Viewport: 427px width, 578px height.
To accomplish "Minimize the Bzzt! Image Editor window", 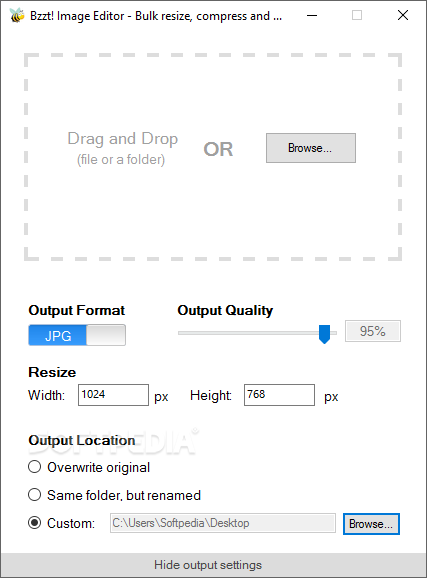I will [312, 15].
